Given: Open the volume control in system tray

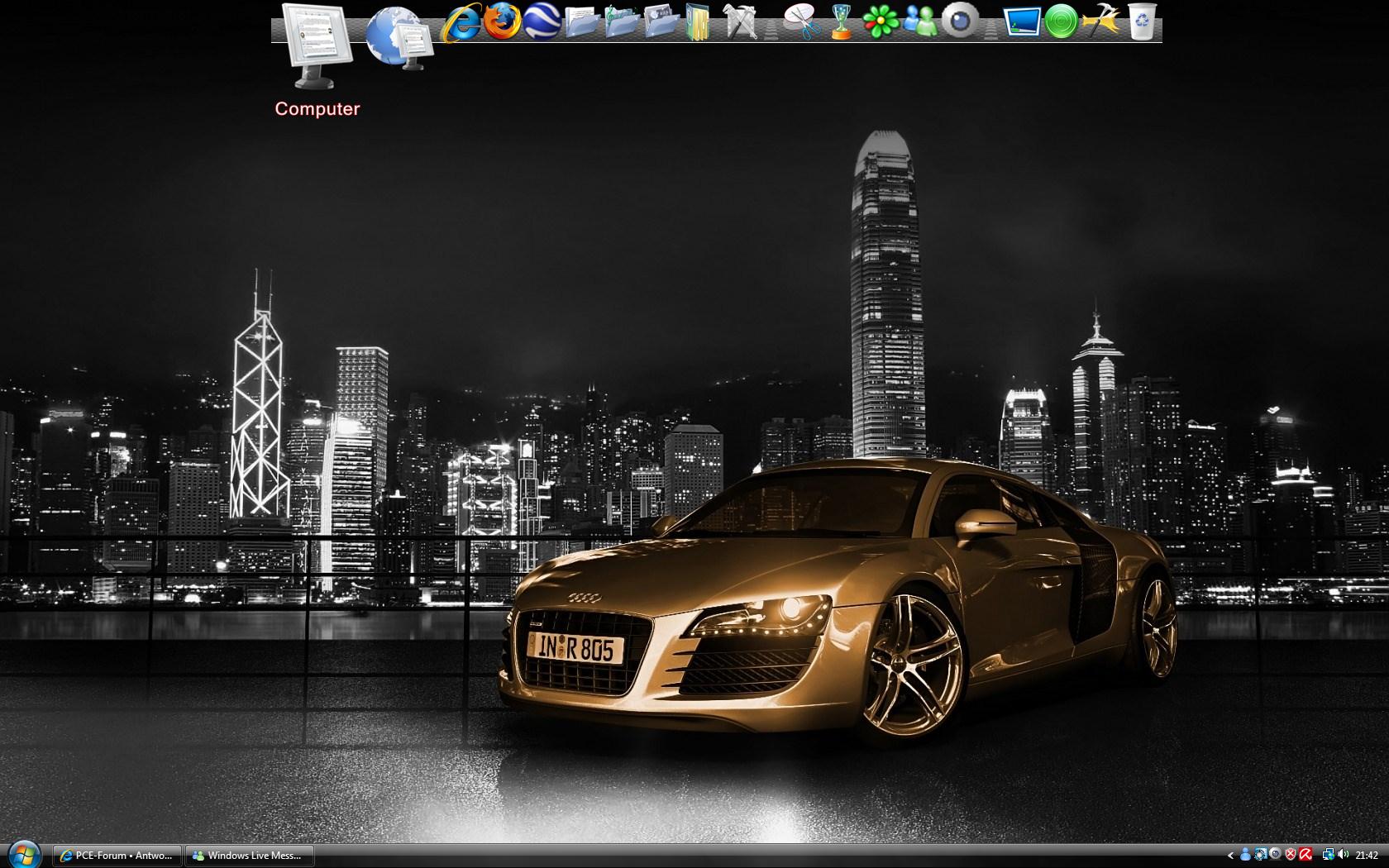Looking at the screenshot, I should coord(1342,856).
